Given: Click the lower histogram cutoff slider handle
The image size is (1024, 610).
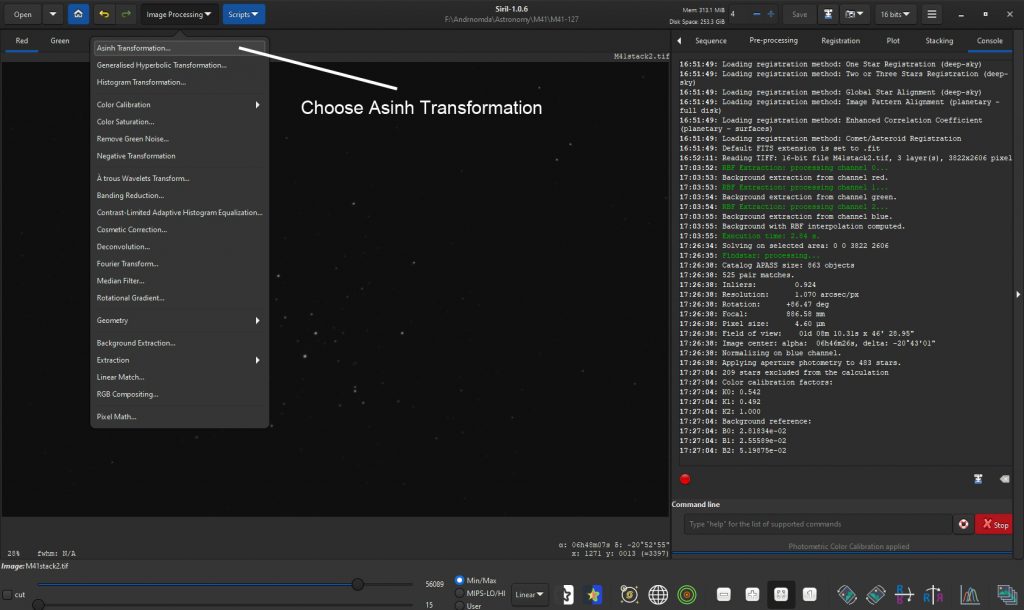Looking at the screenshot, I should 39,605.
